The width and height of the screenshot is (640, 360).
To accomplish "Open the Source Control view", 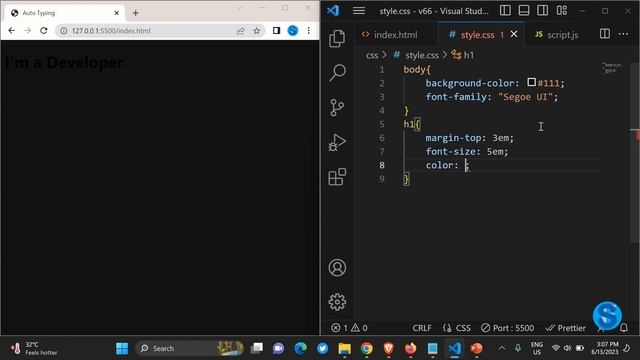I will pos(337,108).
